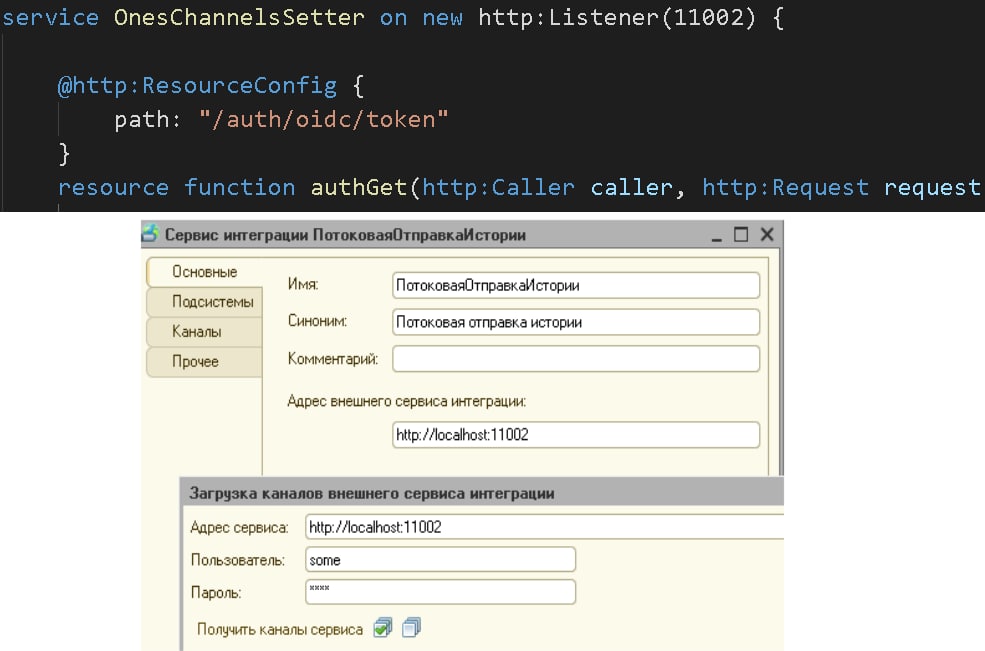Click the check all channels icon with green checkmark

(x=383, y=628)
